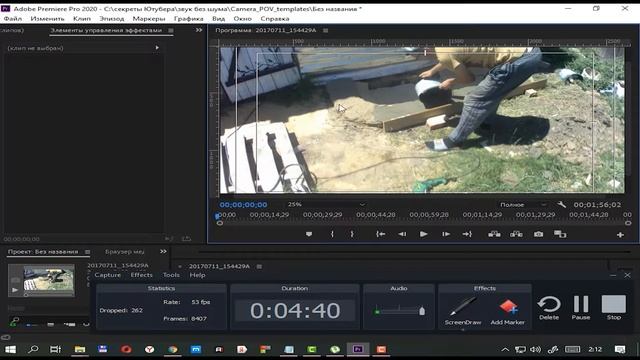
Task: Switch to the Браузер медиа tab
Action: [x=124, y=252]
